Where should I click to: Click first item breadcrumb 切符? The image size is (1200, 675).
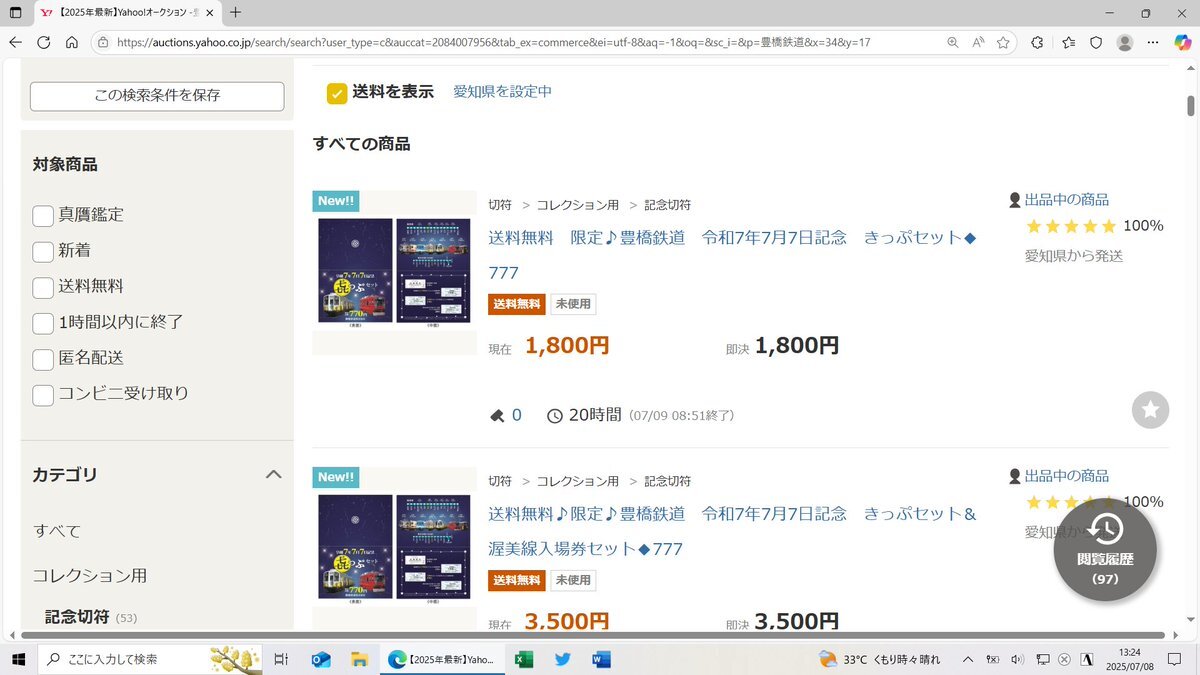pos(500,204)
